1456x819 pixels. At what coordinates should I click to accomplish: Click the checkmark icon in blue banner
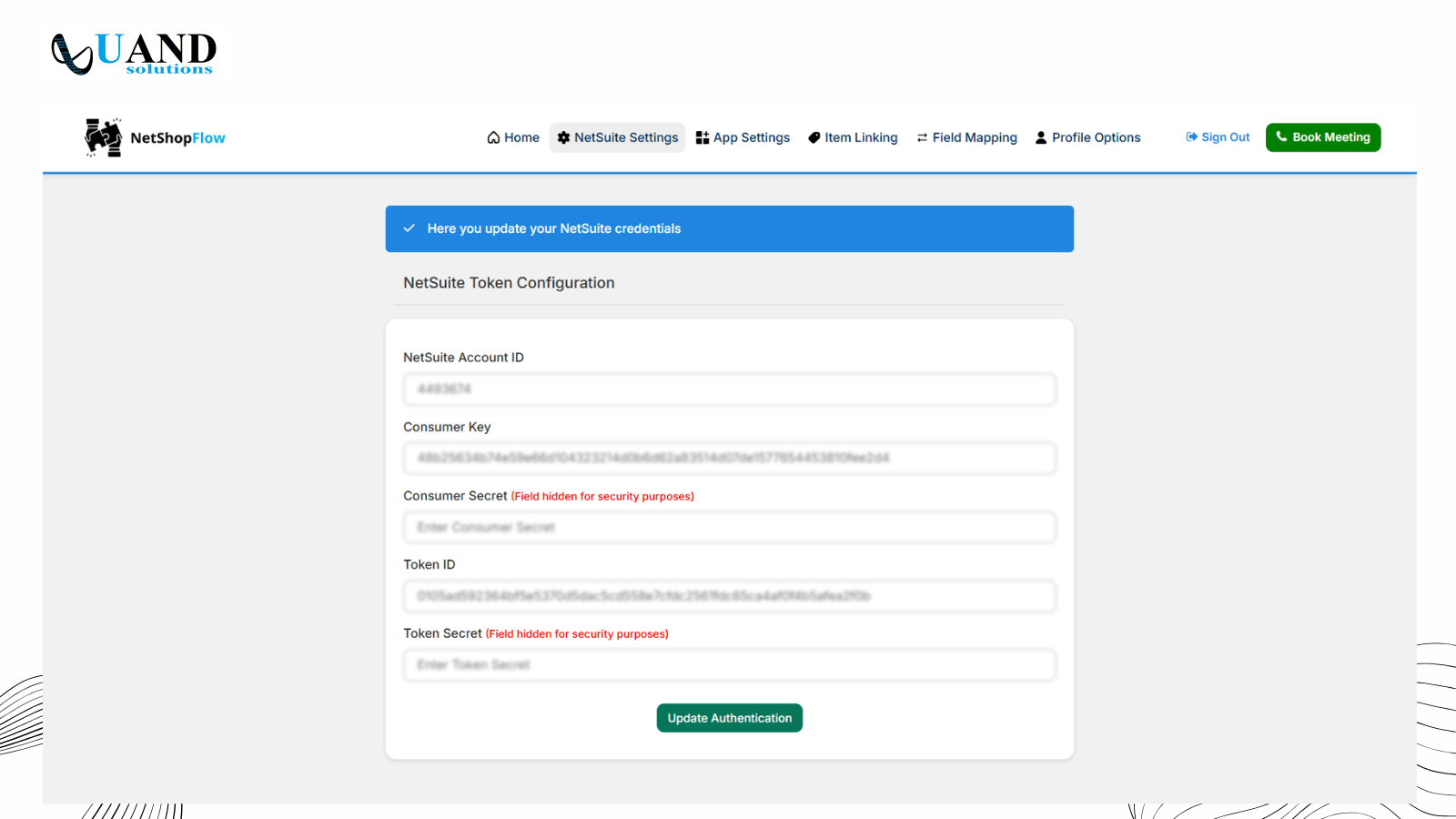tap(409, 228)
